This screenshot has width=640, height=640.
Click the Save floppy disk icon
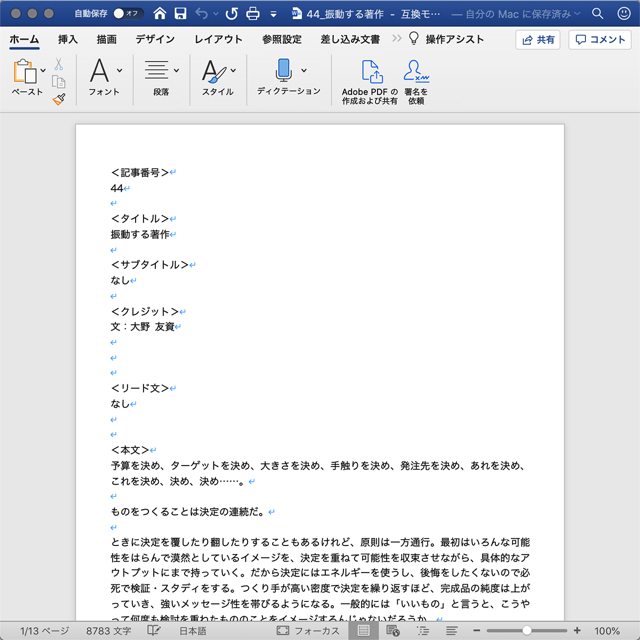pyautogui.click(x=180, y=14)
